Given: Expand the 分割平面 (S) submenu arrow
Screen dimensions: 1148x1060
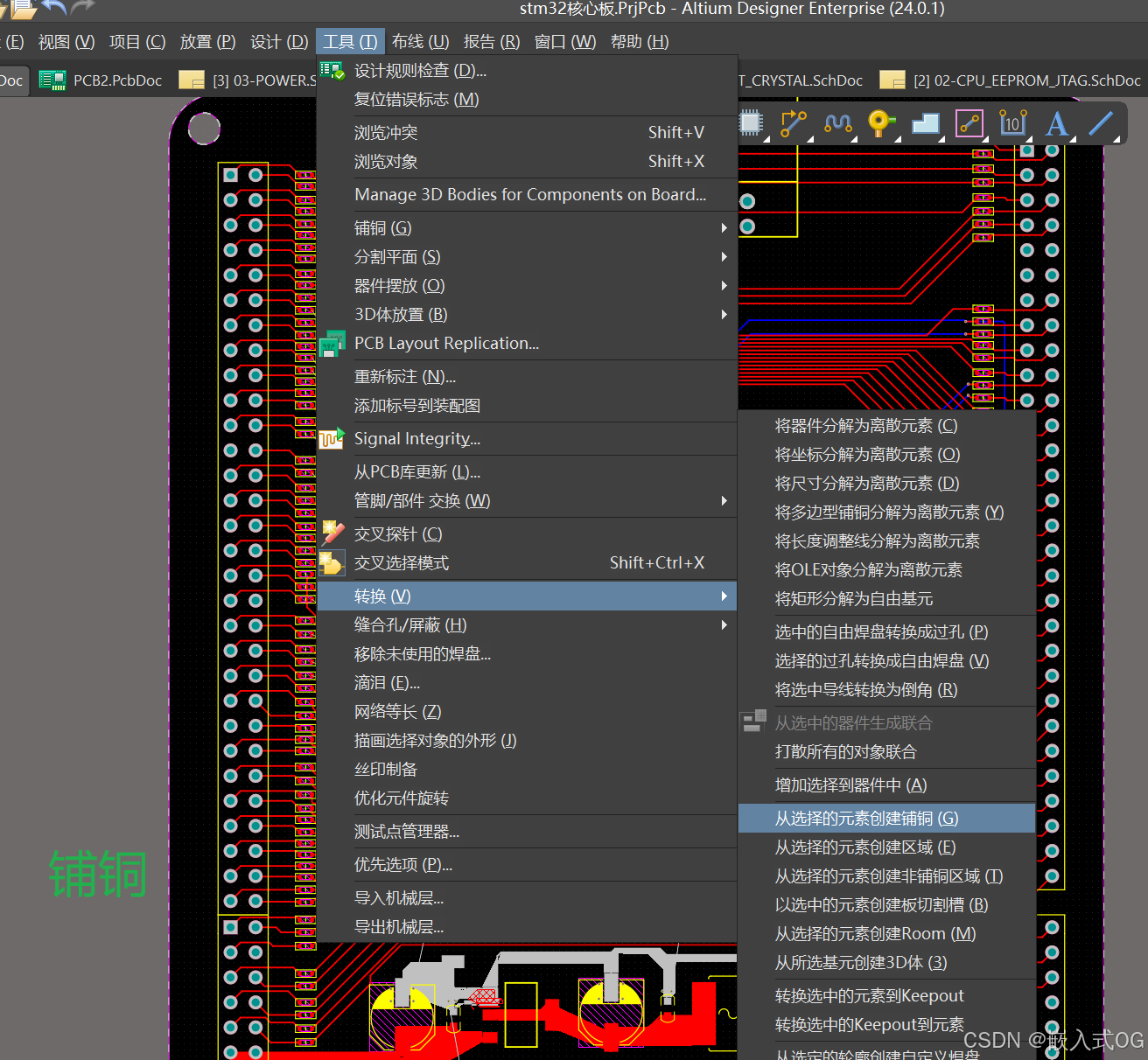Looking at the screenshot, I should pyautogui.click(x=724, y=256).
